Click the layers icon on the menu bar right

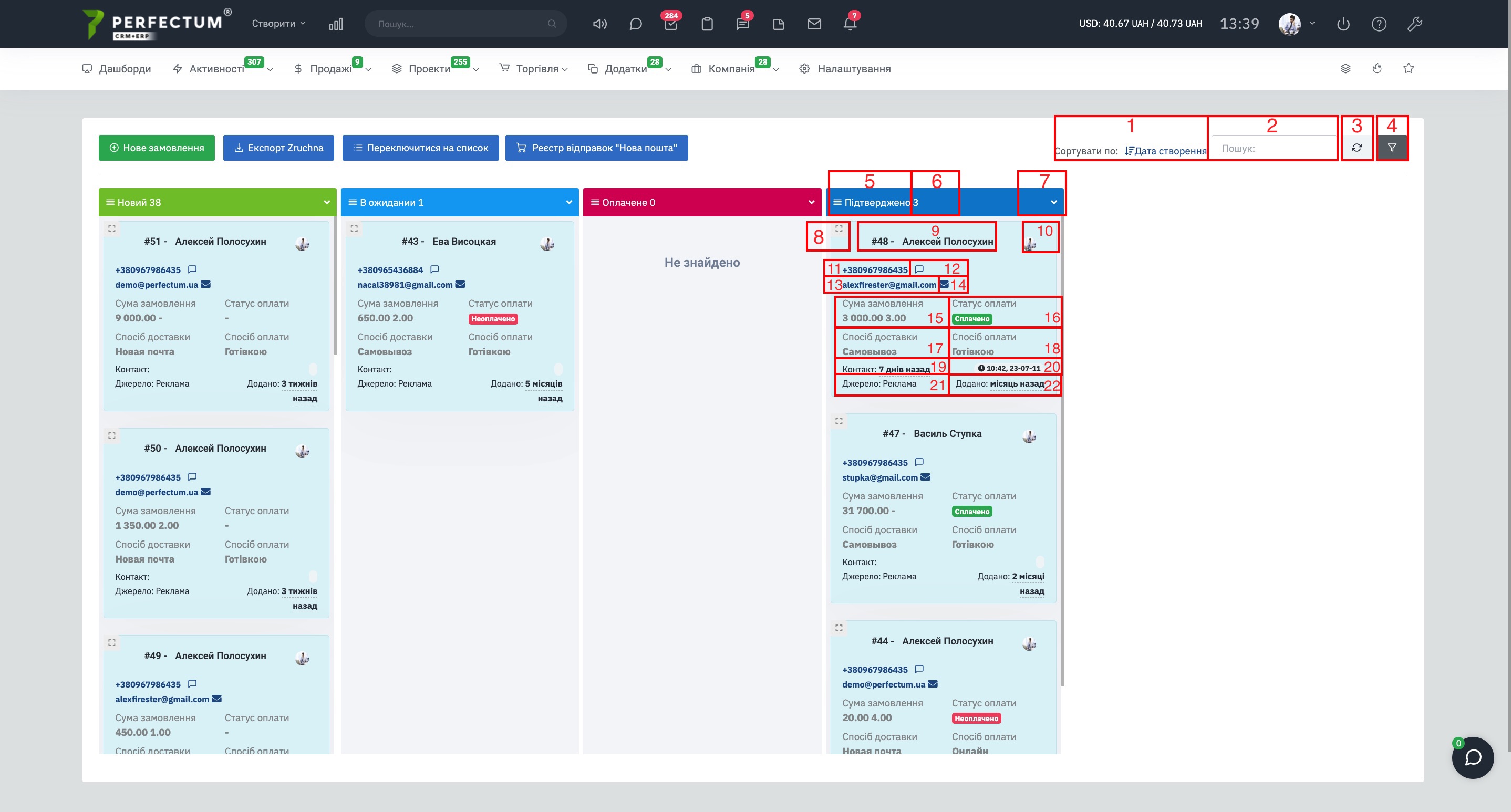(1346, 69)
